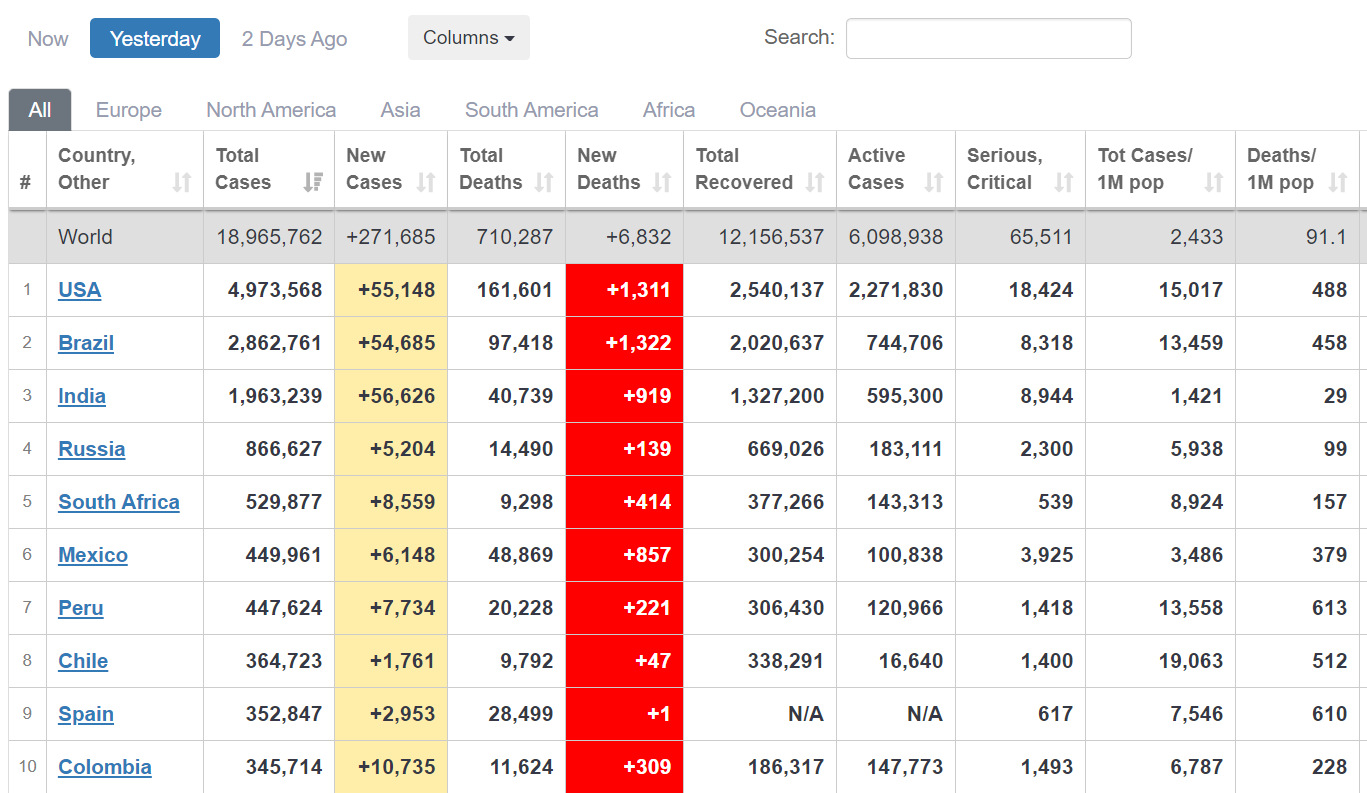Click South Africa total recovered 377,266
This screenshot has width=1367, height=793.
tap(786, 502)
